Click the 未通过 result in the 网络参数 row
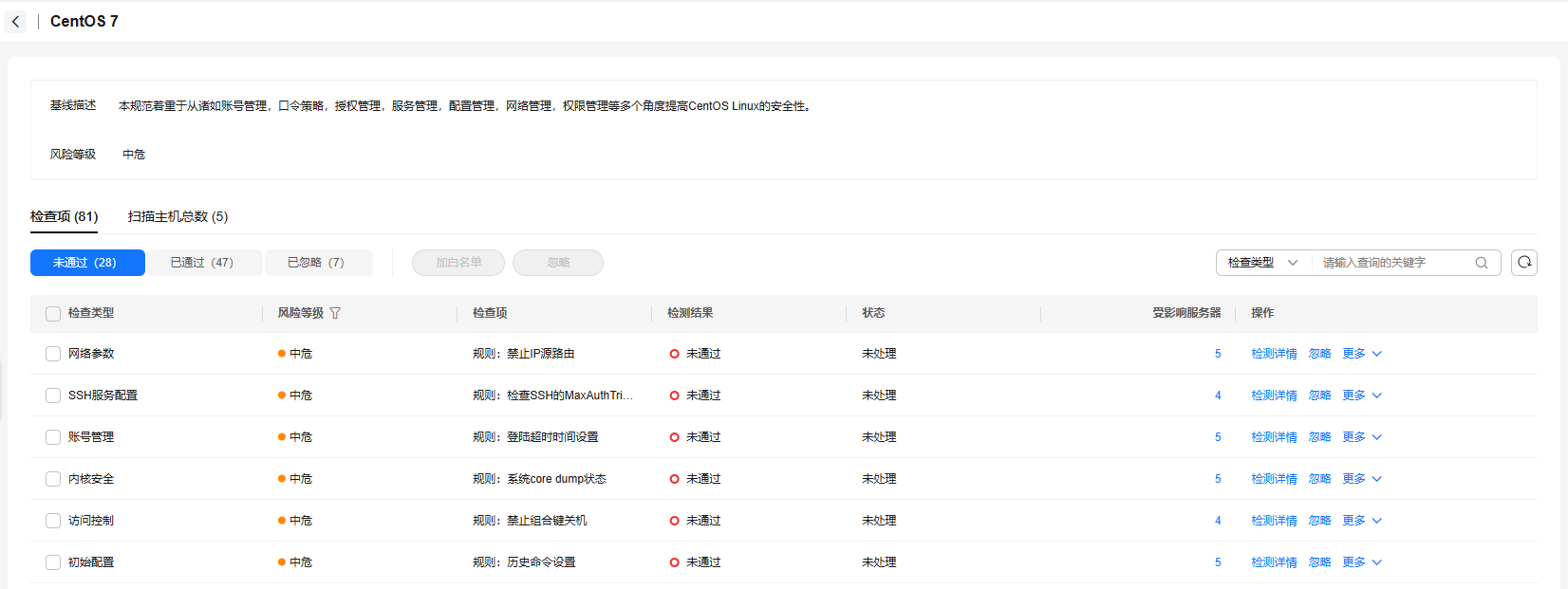 (x=703, y=354)
